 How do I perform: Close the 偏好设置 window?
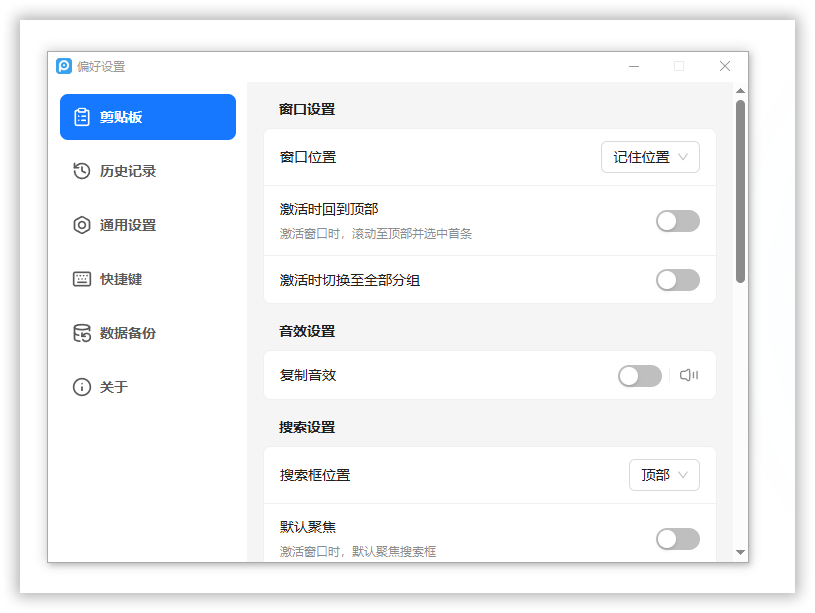pyautogui.click(x=725, y=66)
